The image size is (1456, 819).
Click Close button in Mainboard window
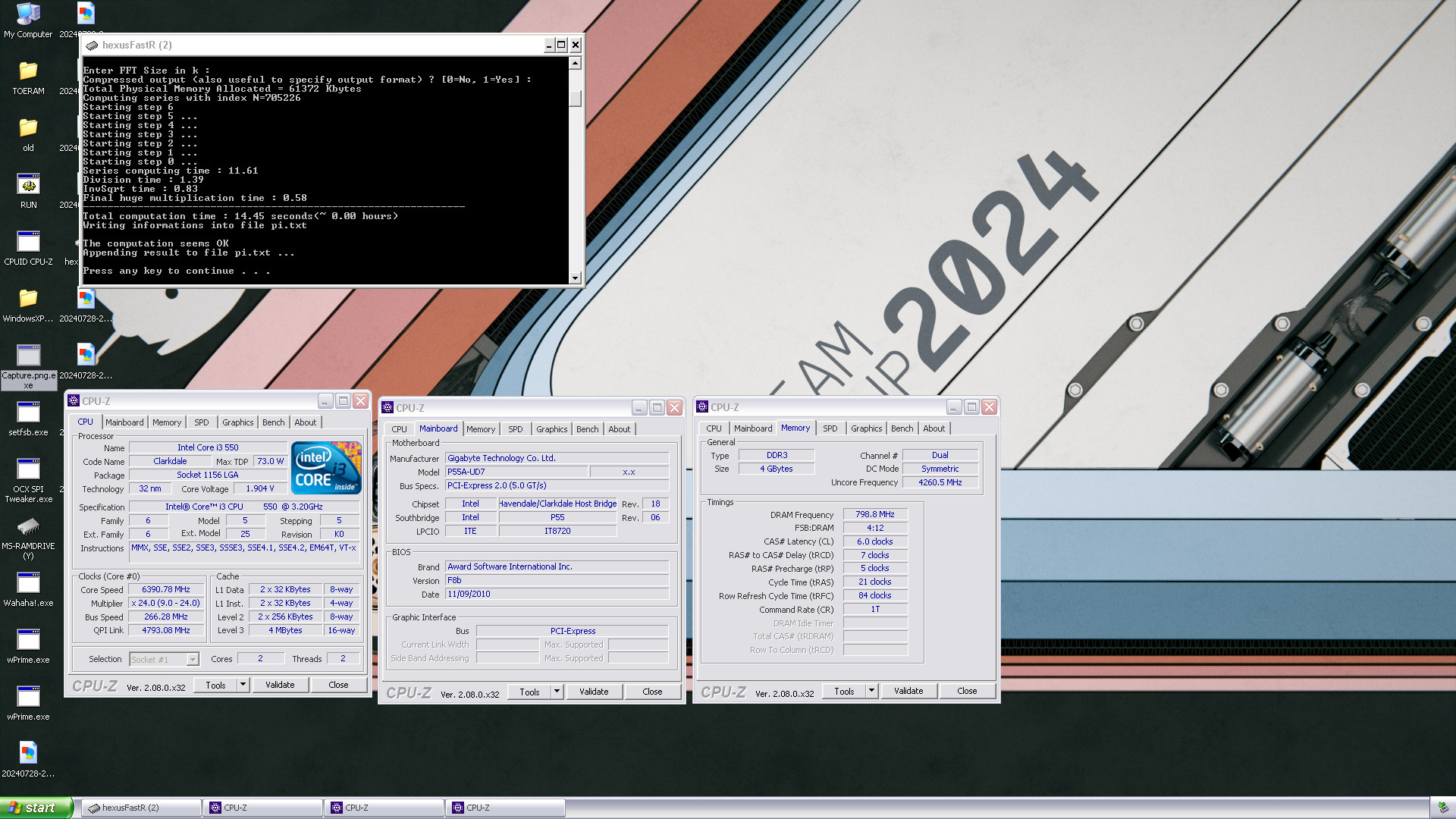[652, 692]
